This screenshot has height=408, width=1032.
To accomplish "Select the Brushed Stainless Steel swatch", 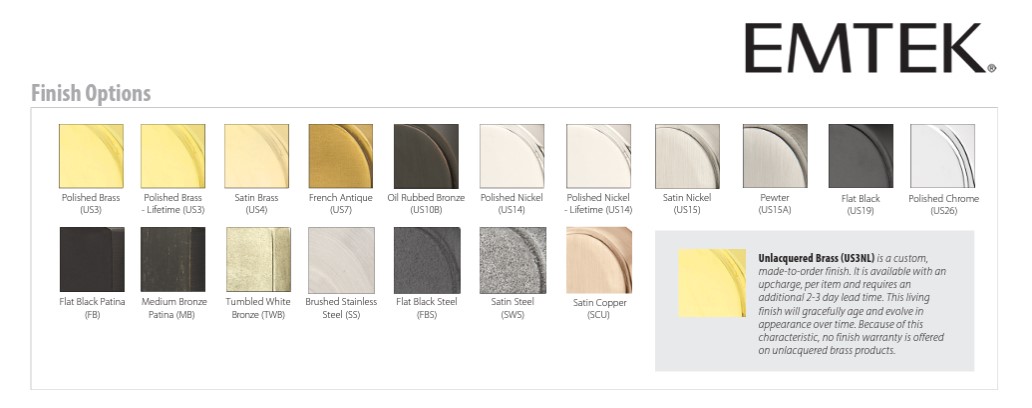I will coord(342,260).
